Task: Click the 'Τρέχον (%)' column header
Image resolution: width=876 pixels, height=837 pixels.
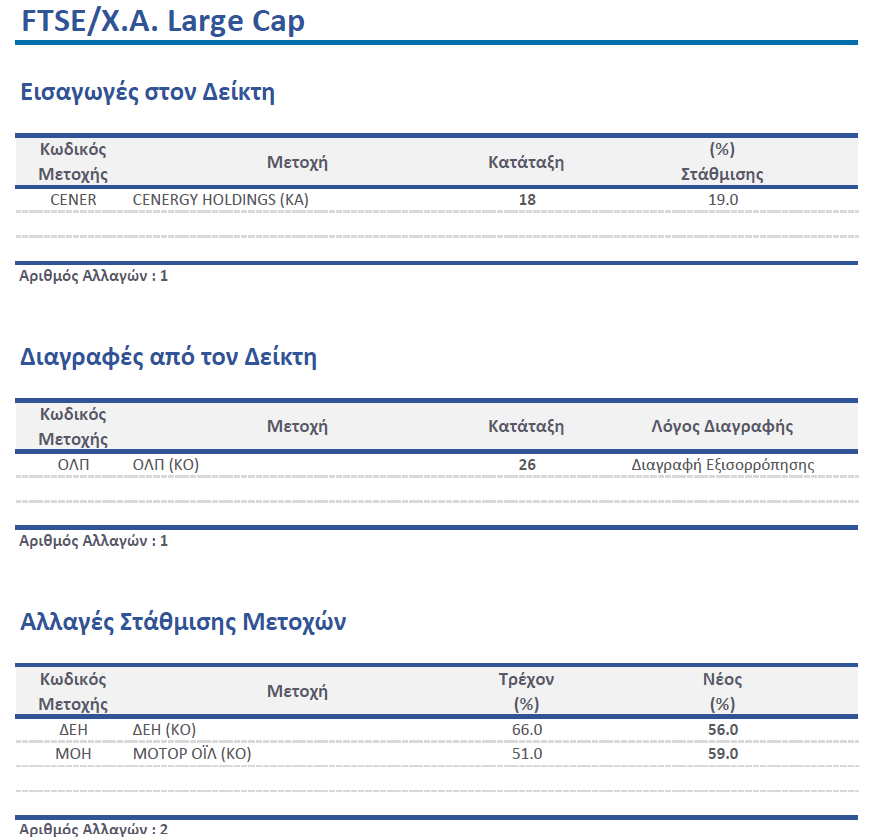Action: point(526,691)
